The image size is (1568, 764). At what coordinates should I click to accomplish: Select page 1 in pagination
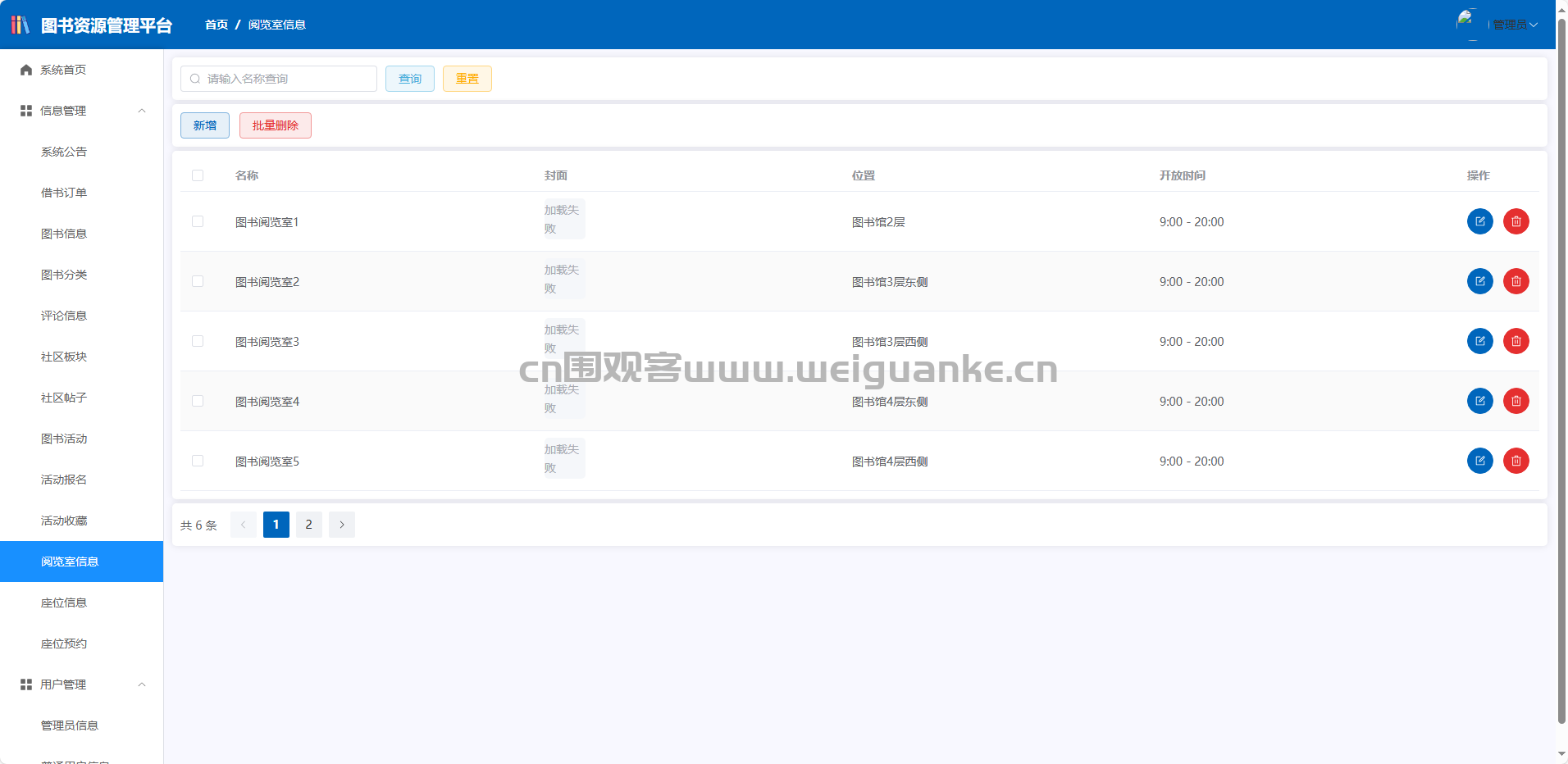pos(276,525)
